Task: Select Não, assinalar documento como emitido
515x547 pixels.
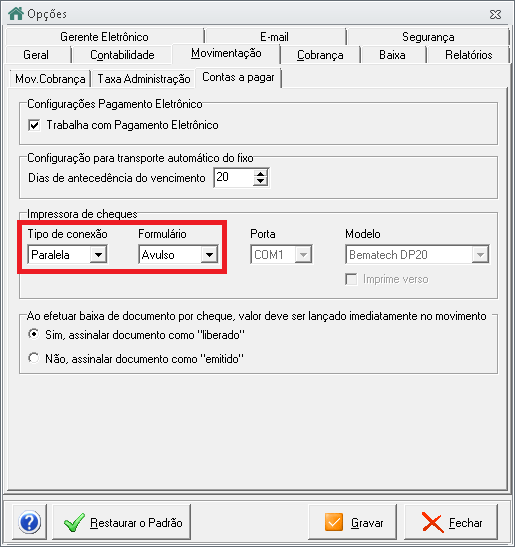Action: (34, 358)
